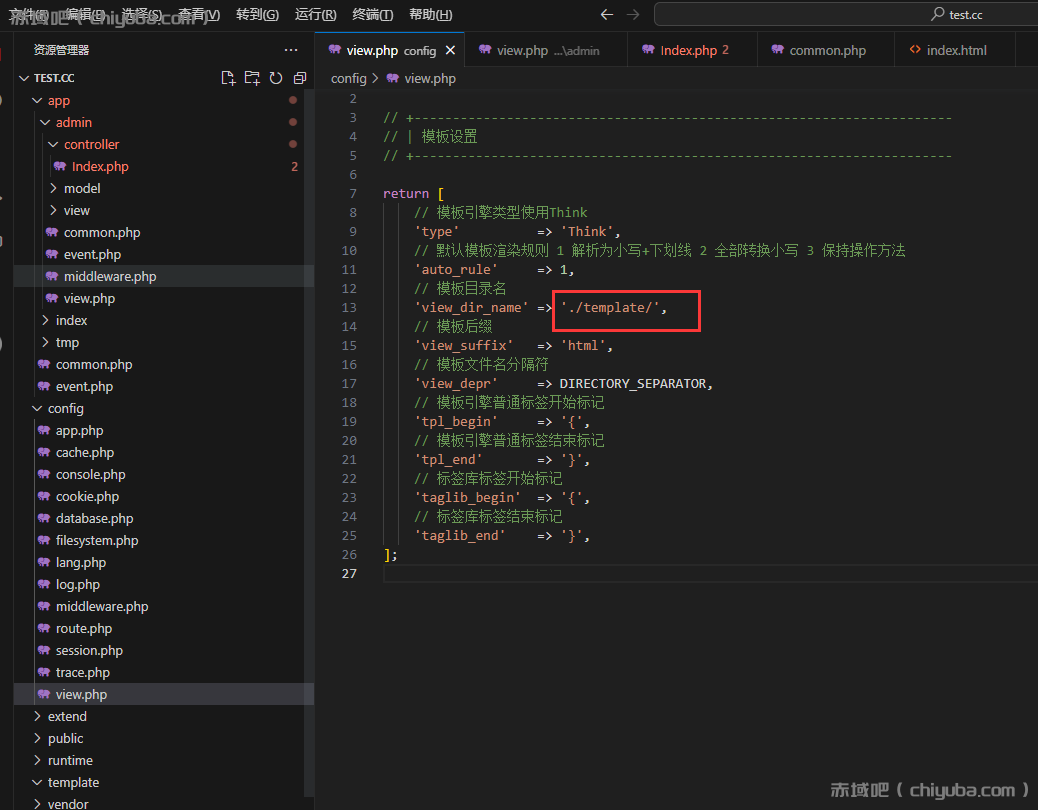The height and width of the screenshot is (810, 1038).
Task: Click the config breadcrumb segment
Action: [349, 78]
